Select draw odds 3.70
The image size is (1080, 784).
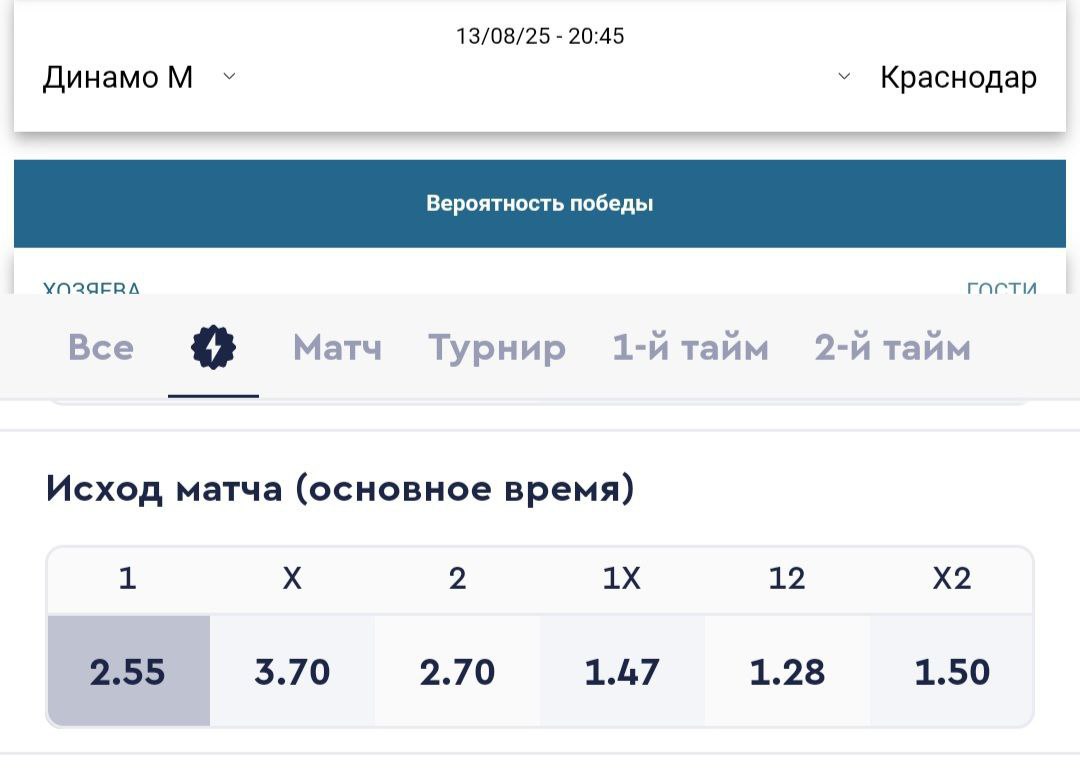[292, 671]
